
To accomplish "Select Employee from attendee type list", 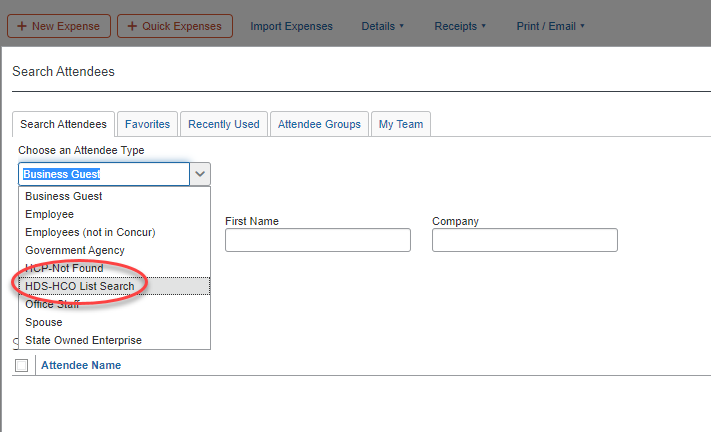I will pos(50,214).
